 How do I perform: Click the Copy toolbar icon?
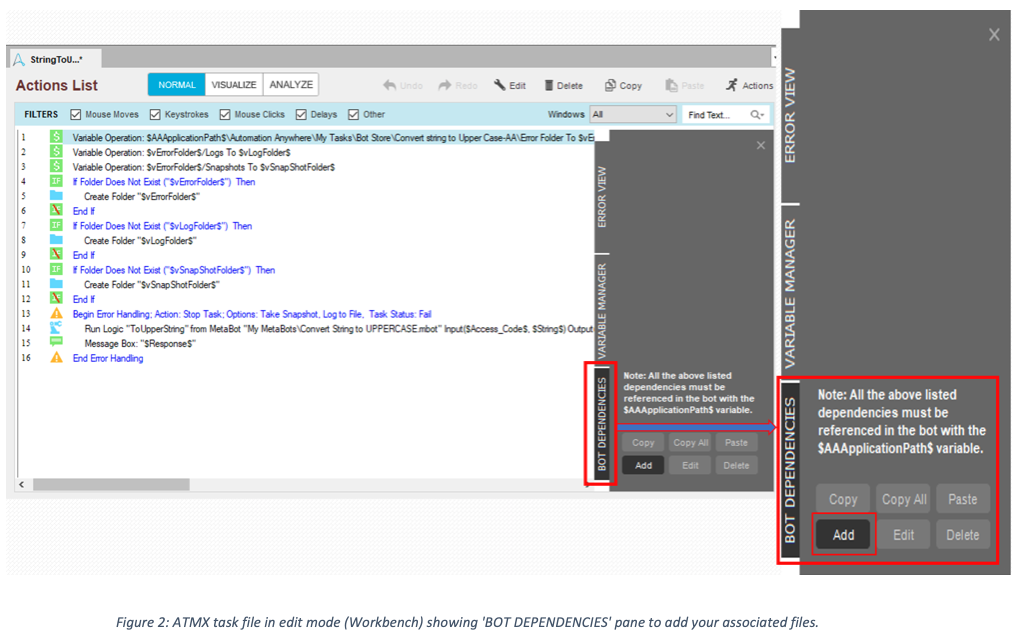tap(610, 86)
